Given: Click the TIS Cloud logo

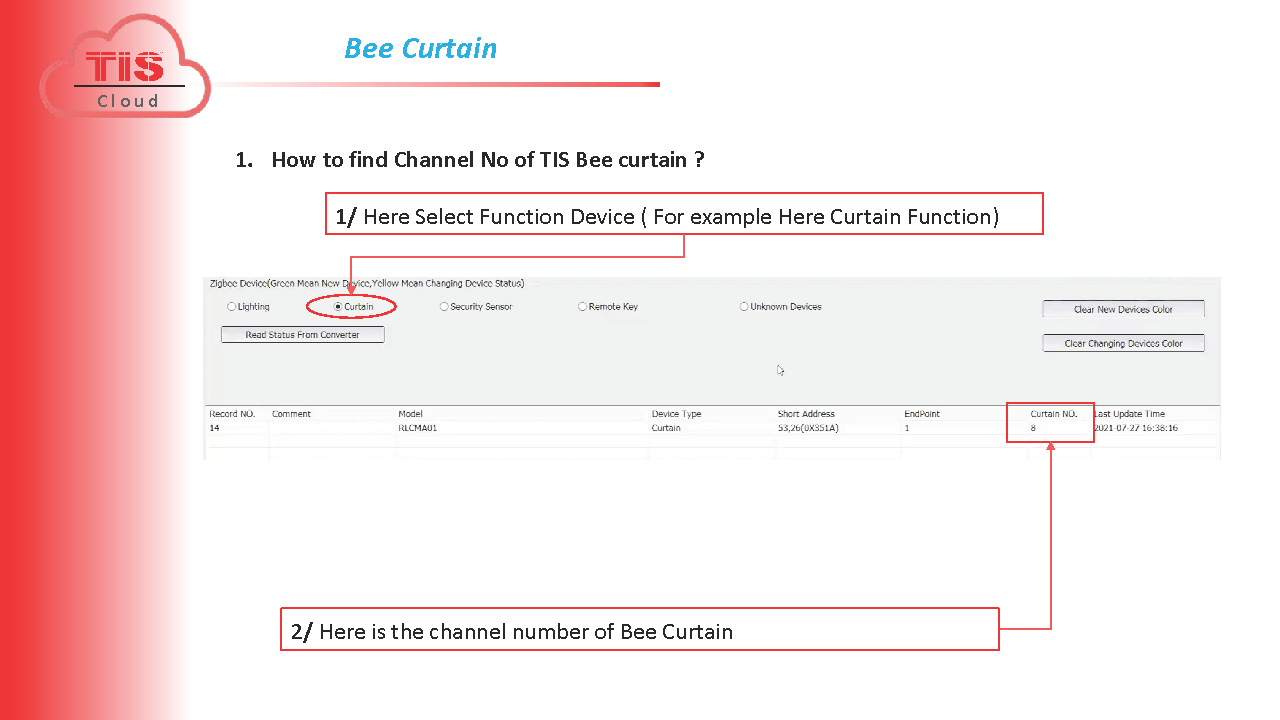Looking at the screenshot, I should click(125, 68).
